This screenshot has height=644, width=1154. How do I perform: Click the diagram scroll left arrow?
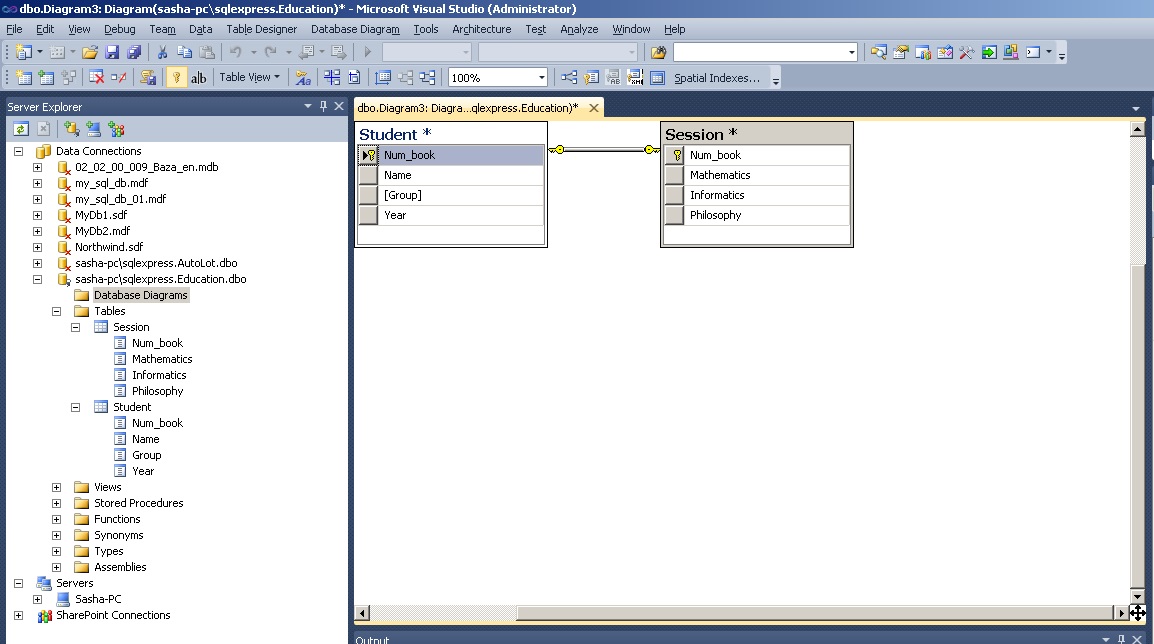coord(362,612)
